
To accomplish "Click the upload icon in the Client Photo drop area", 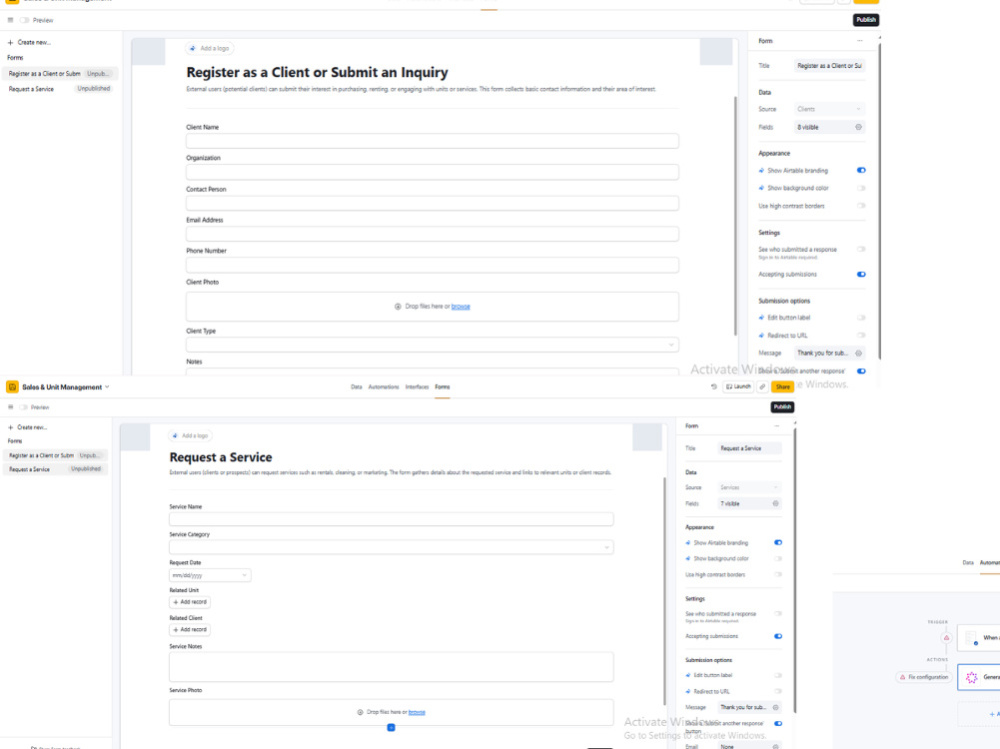I will click(398, 307).
